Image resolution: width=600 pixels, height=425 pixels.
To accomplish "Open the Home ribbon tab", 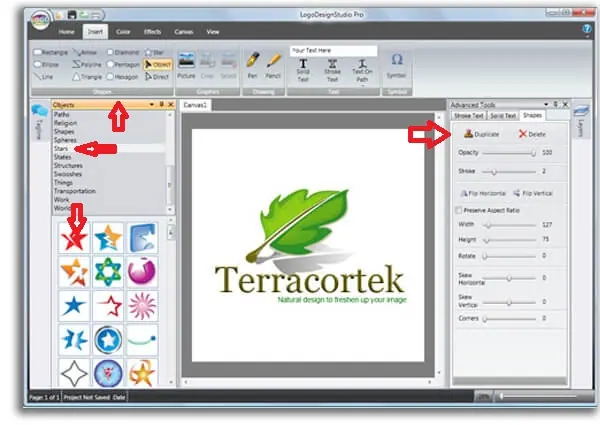I will click(x=66, y=32).
